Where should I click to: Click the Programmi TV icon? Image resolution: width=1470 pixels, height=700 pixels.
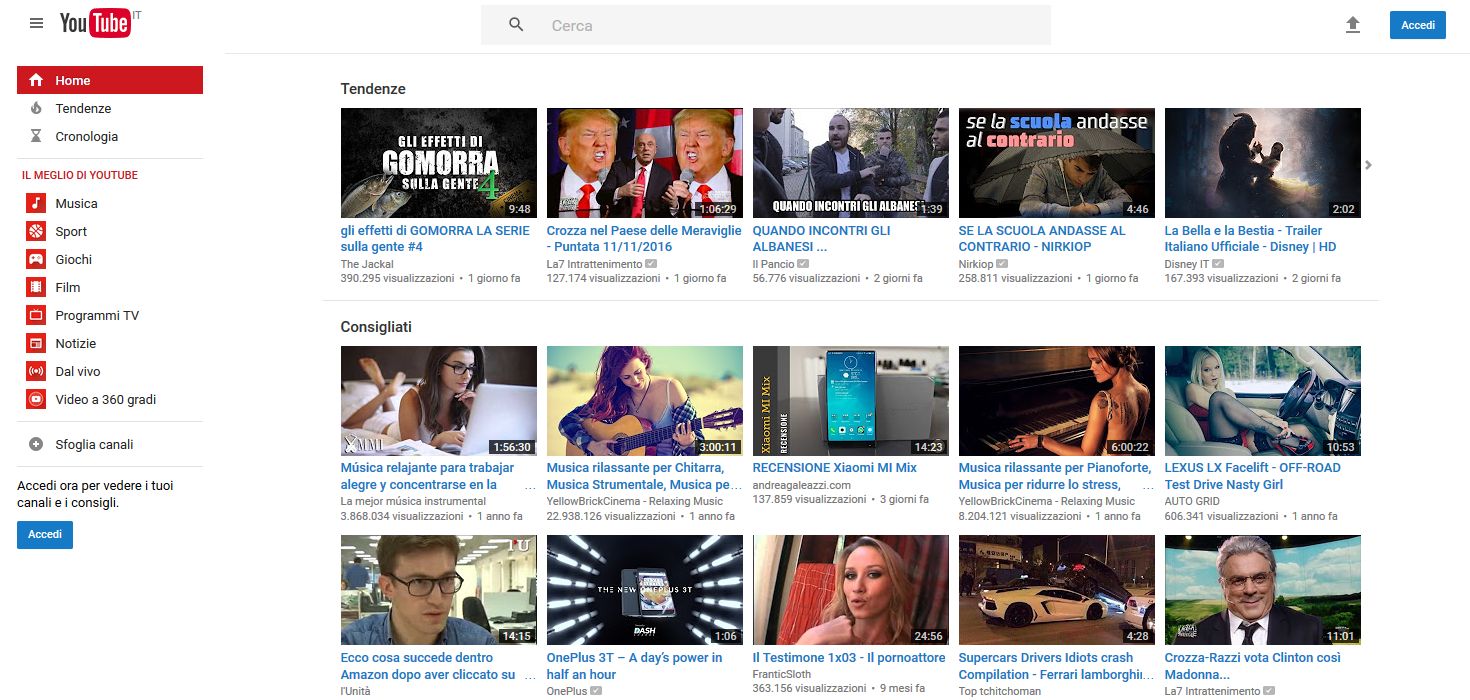pos(36,315)
